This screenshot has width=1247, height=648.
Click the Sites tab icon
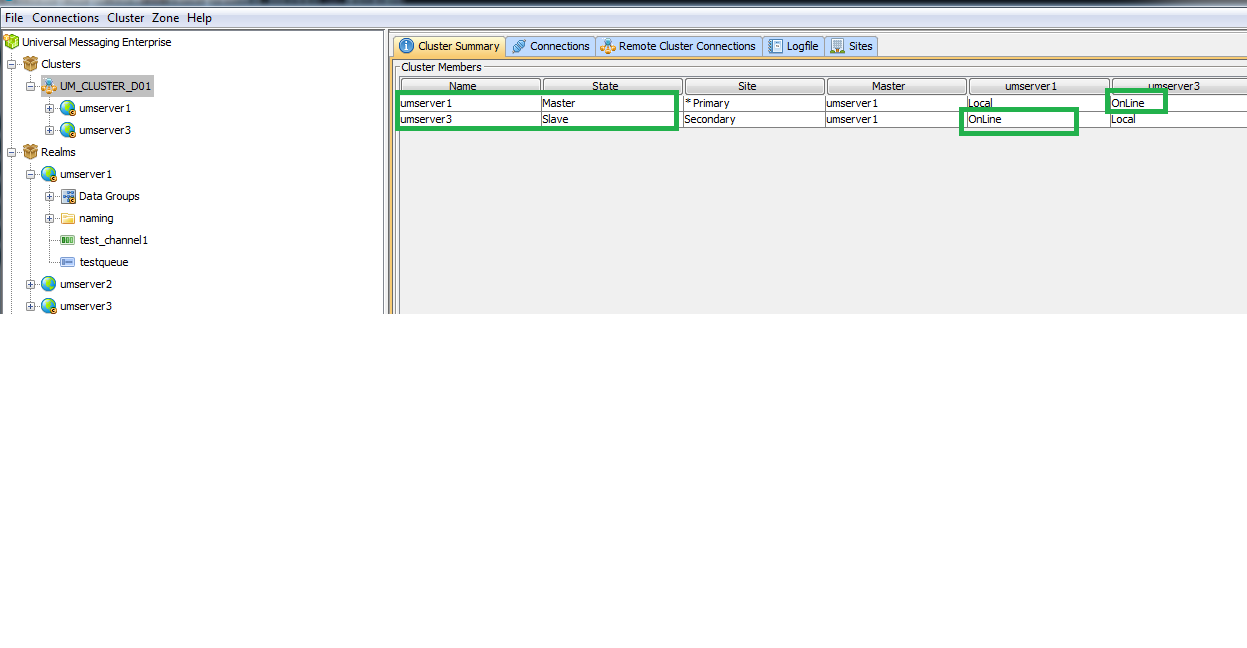click(x=837, y=46)
